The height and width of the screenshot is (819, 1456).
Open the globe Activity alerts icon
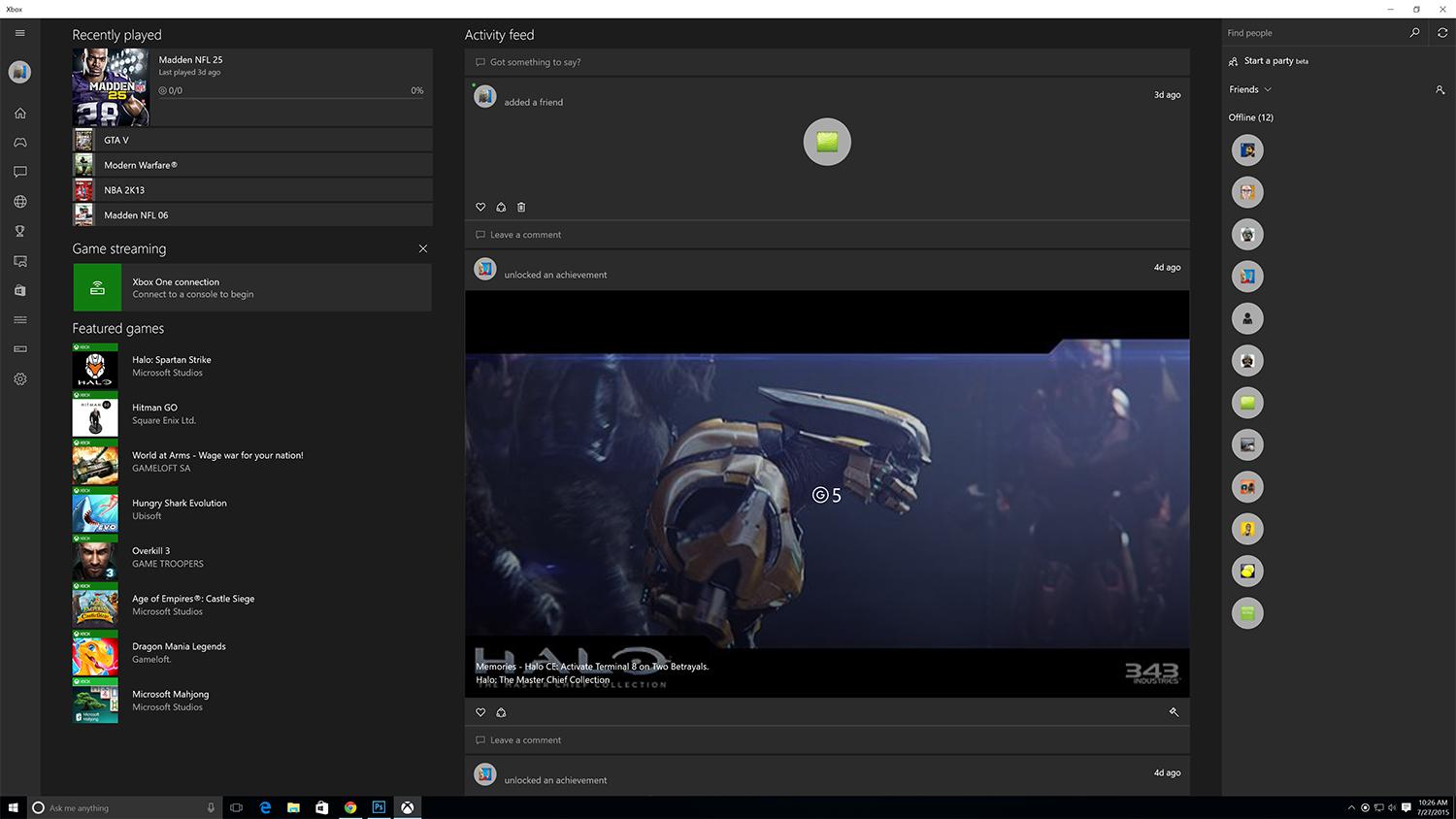pyautogui.click(x=19, y=202)
